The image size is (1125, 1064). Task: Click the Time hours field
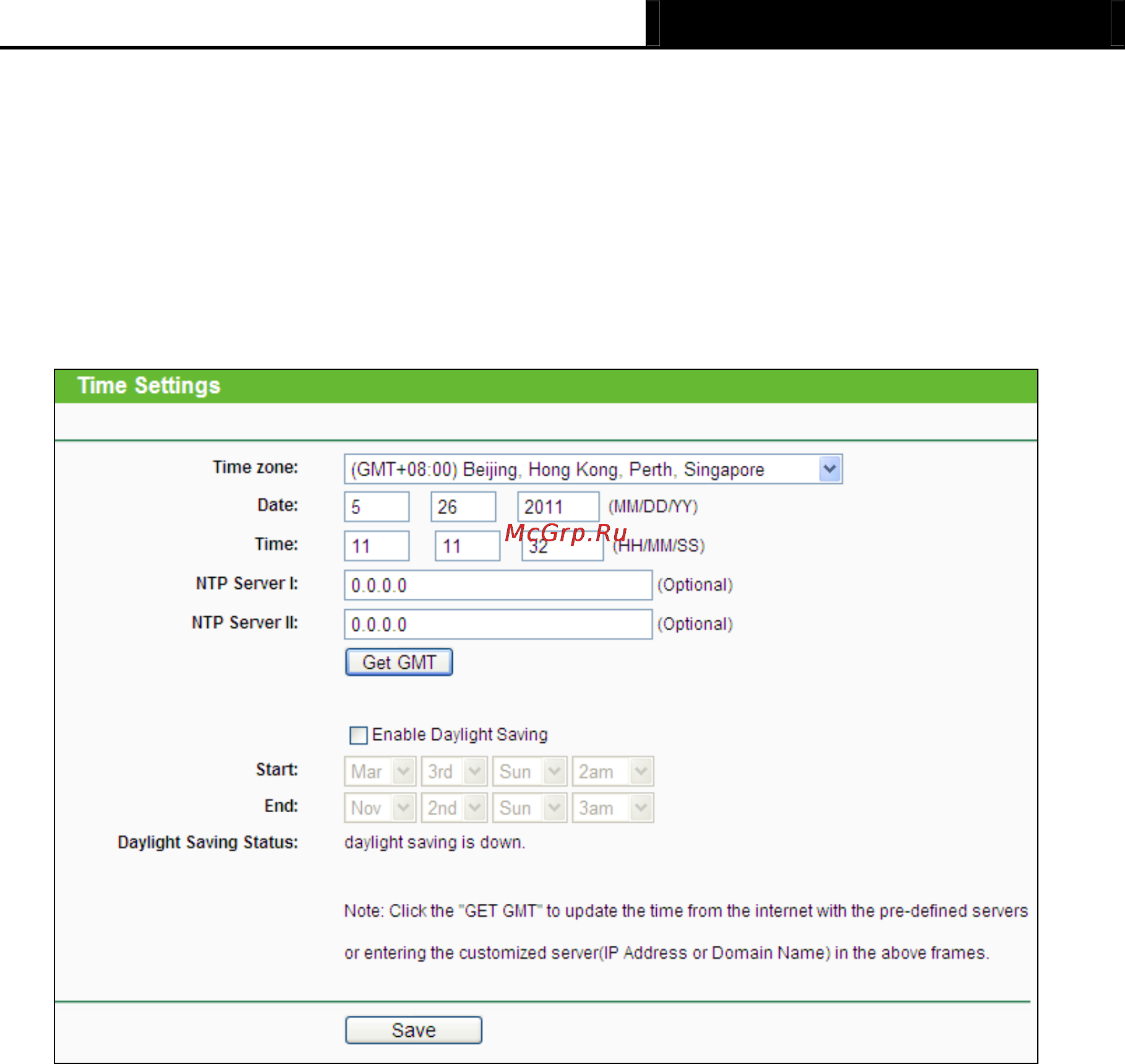pyautogui.click(x=377, y=546)
